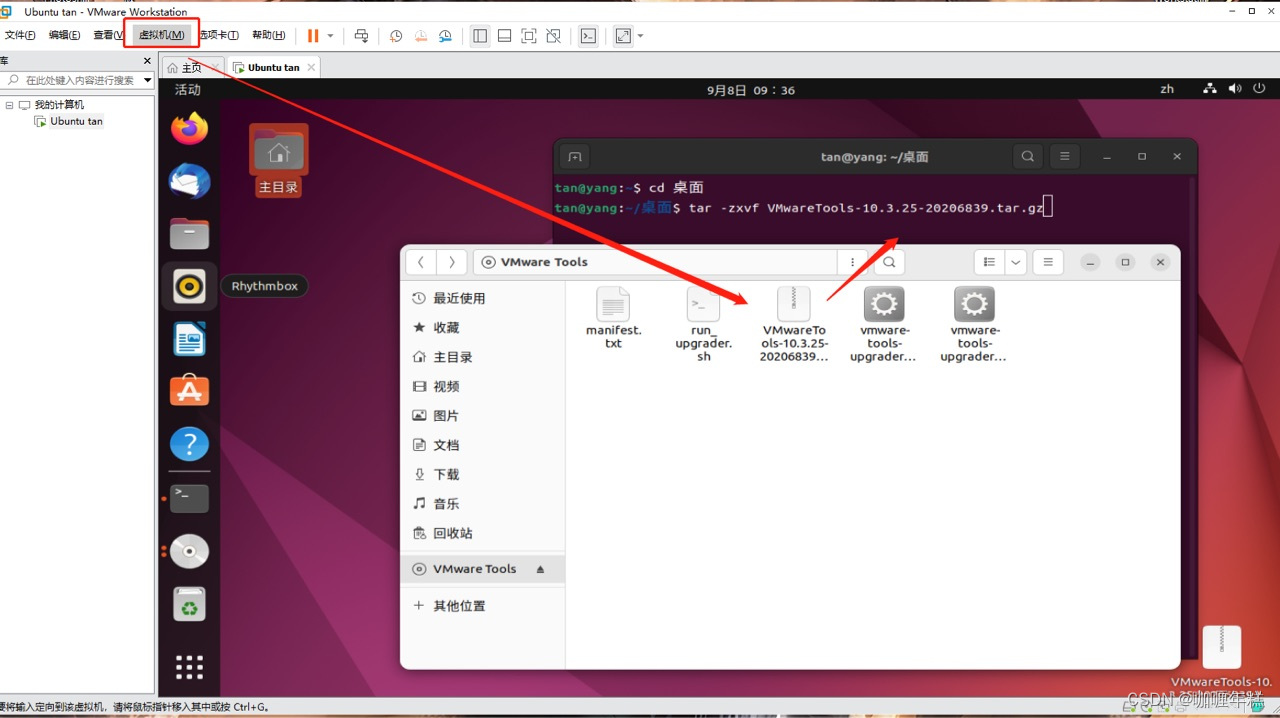Open the 主目录 desktop folder icon
The height and width of the screenshot is (718, 1280).
click(278, 160)
